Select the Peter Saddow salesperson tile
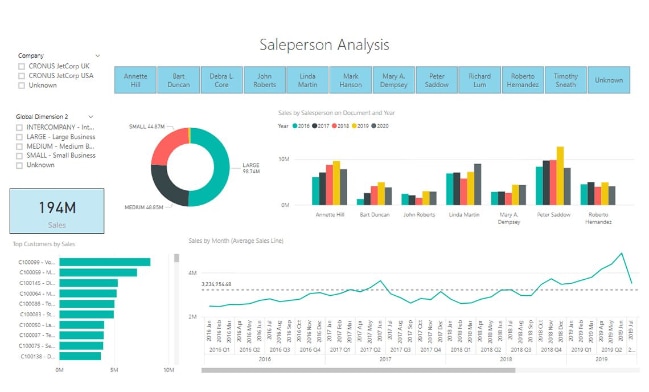 click(437, 80)
